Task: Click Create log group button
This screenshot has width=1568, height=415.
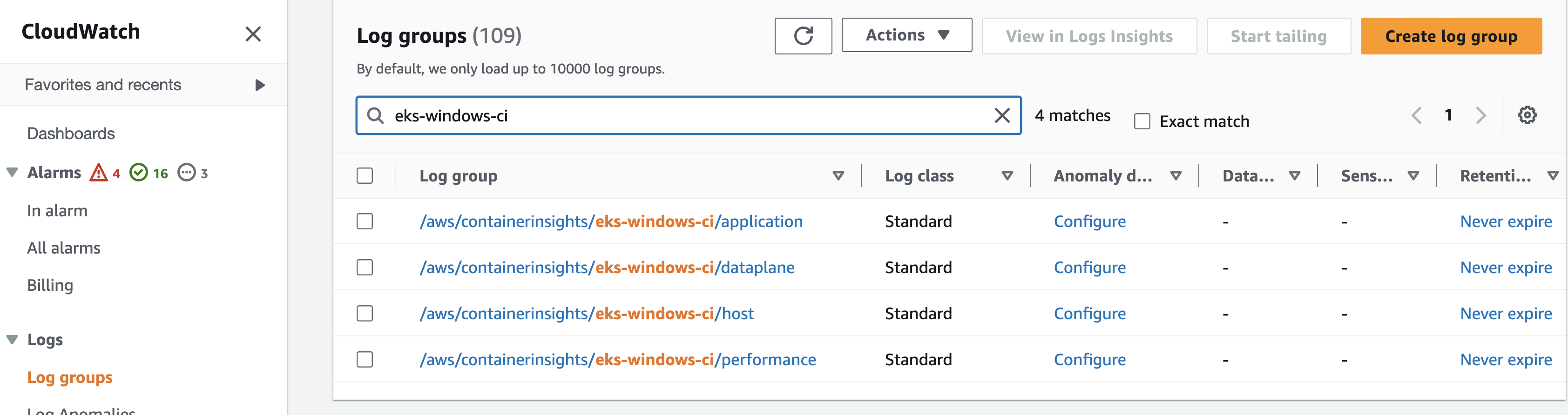Action: (x=1451, y=36)
